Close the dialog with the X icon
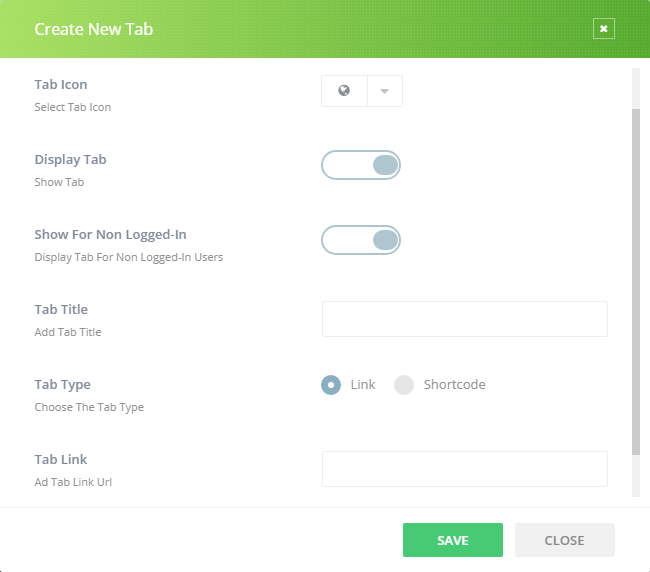Screen dimensions: 650x572 pos(603,29)
